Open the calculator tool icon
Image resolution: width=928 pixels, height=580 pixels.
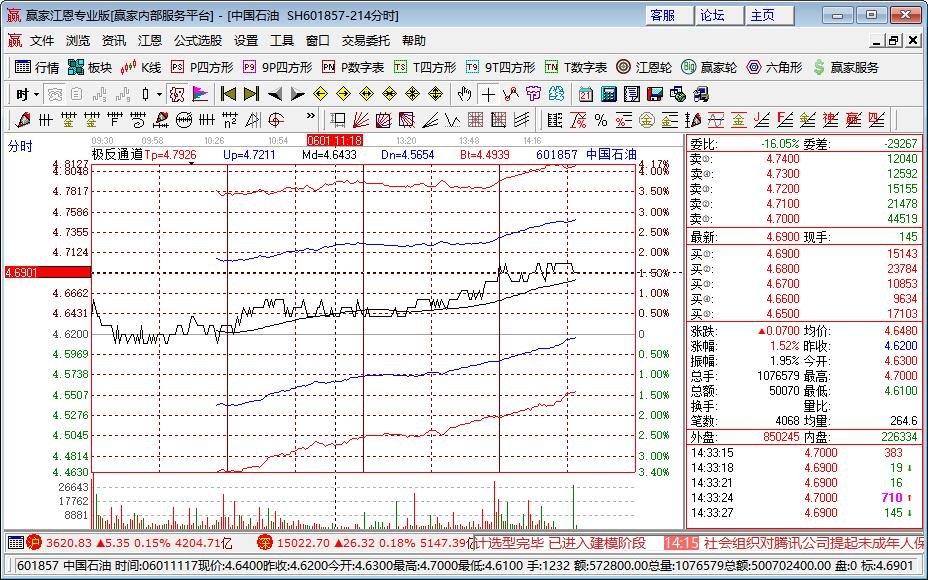point(609,94)
